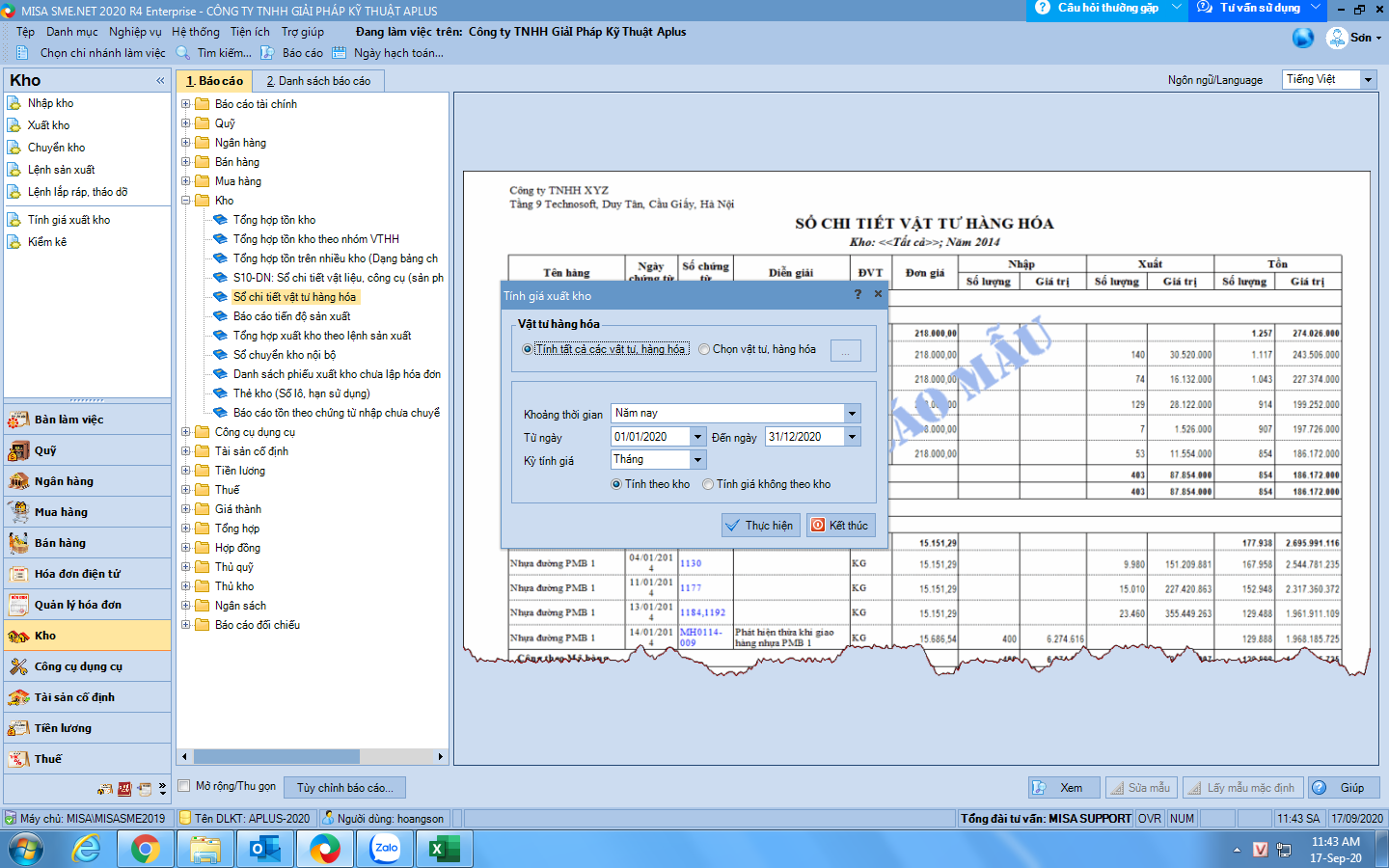Click Thực hiện button in dialog
This screenshot has height=868, width=1389.
coord(761,525)
